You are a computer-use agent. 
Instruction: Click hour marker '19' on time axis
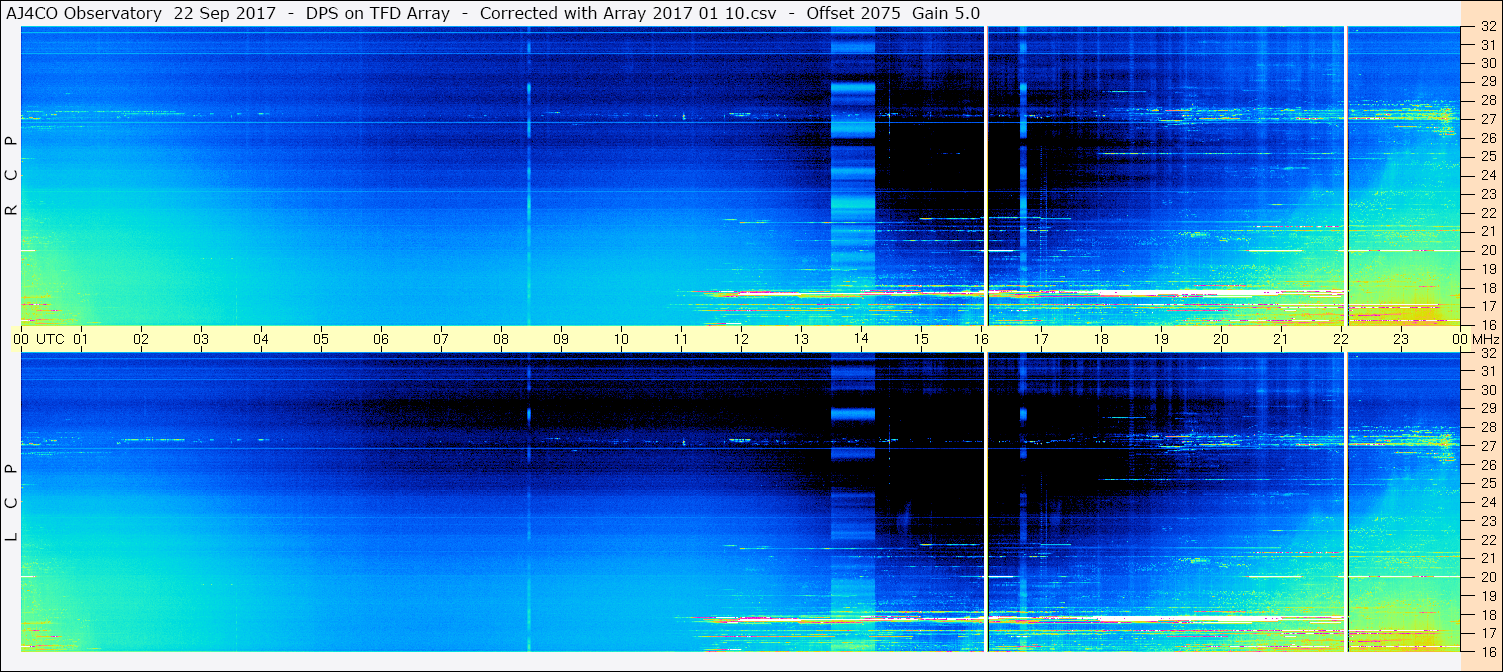click(x=1161, y=339)
